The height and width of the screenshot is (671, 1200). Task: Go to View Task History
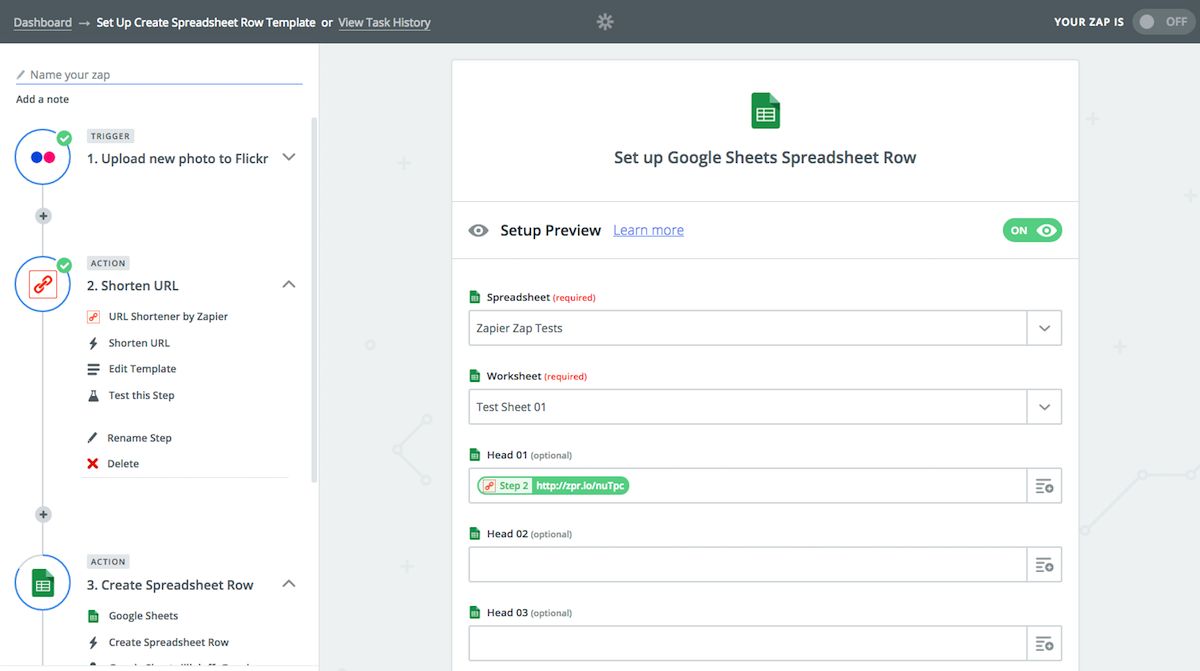click(384, 22)
